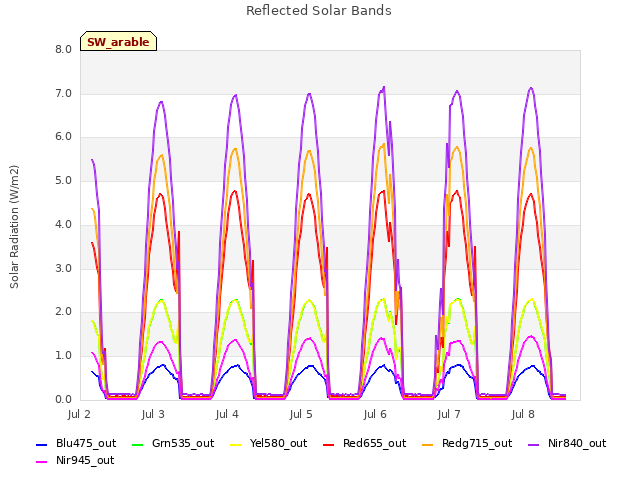Click the Jul 2 x-axis tick label

79,415
